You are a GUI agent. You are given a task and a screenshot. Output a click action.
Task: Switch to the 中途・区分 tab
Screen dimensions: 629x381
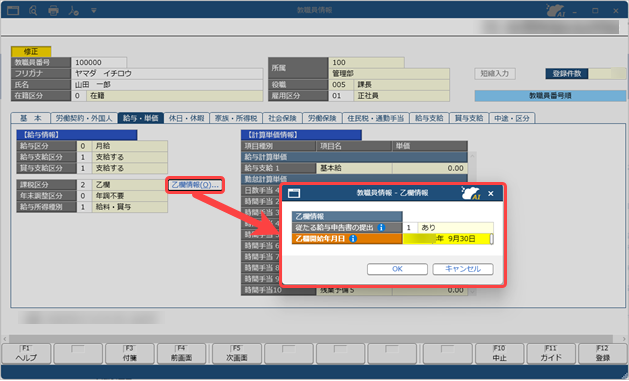(x=511, y=118)
